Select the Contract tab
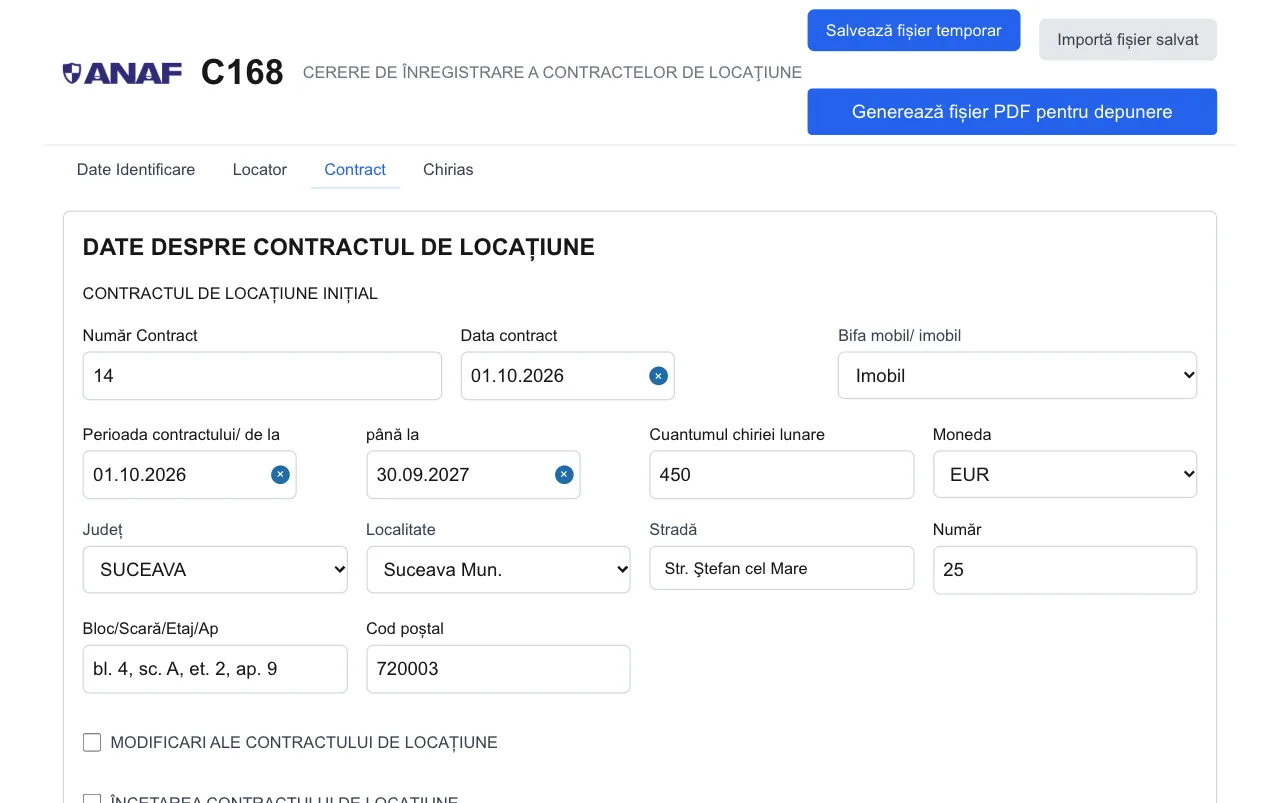The image size is (1280, 803). 355,169
